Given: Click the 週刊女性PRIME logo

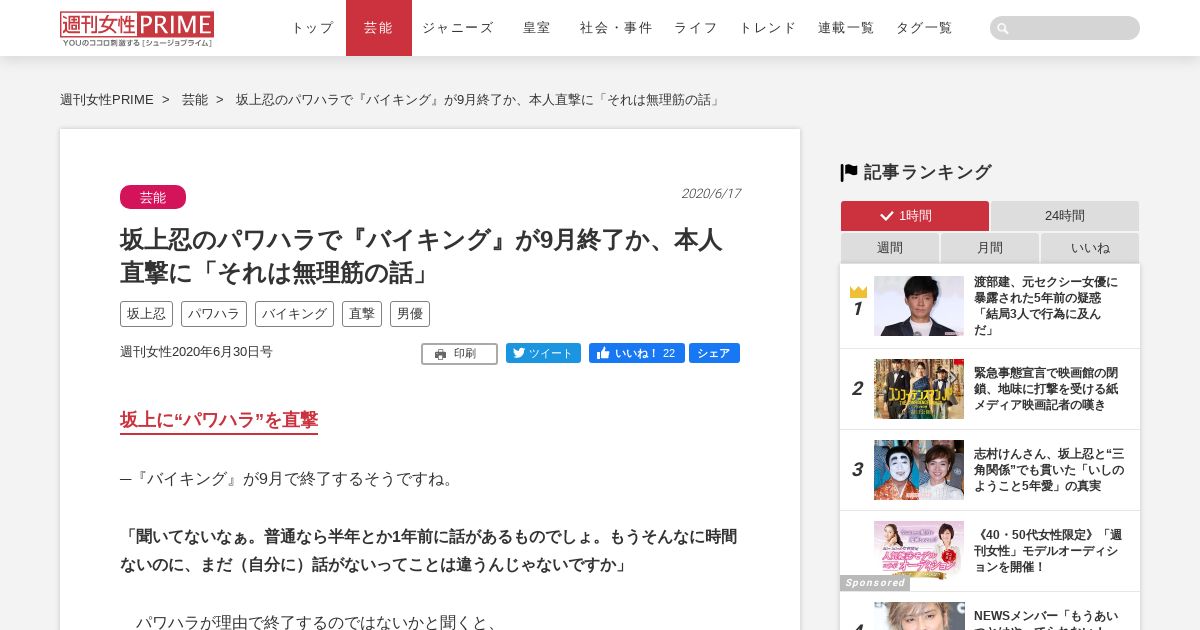Looking at the screenshot, I should [x=137, y=29].
